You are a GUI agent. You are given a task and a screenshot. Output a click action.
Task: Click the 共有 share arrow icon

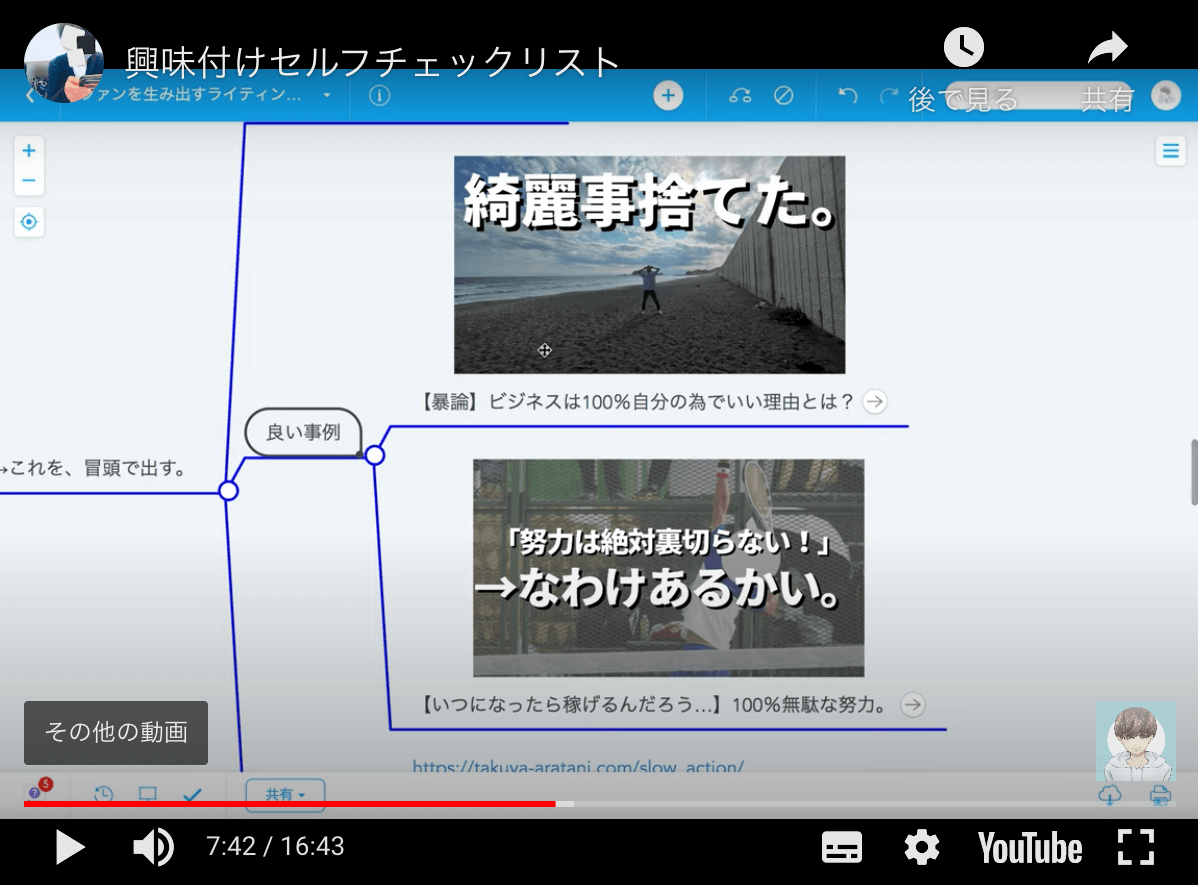pyautogui.click(x=1108, y=47)
